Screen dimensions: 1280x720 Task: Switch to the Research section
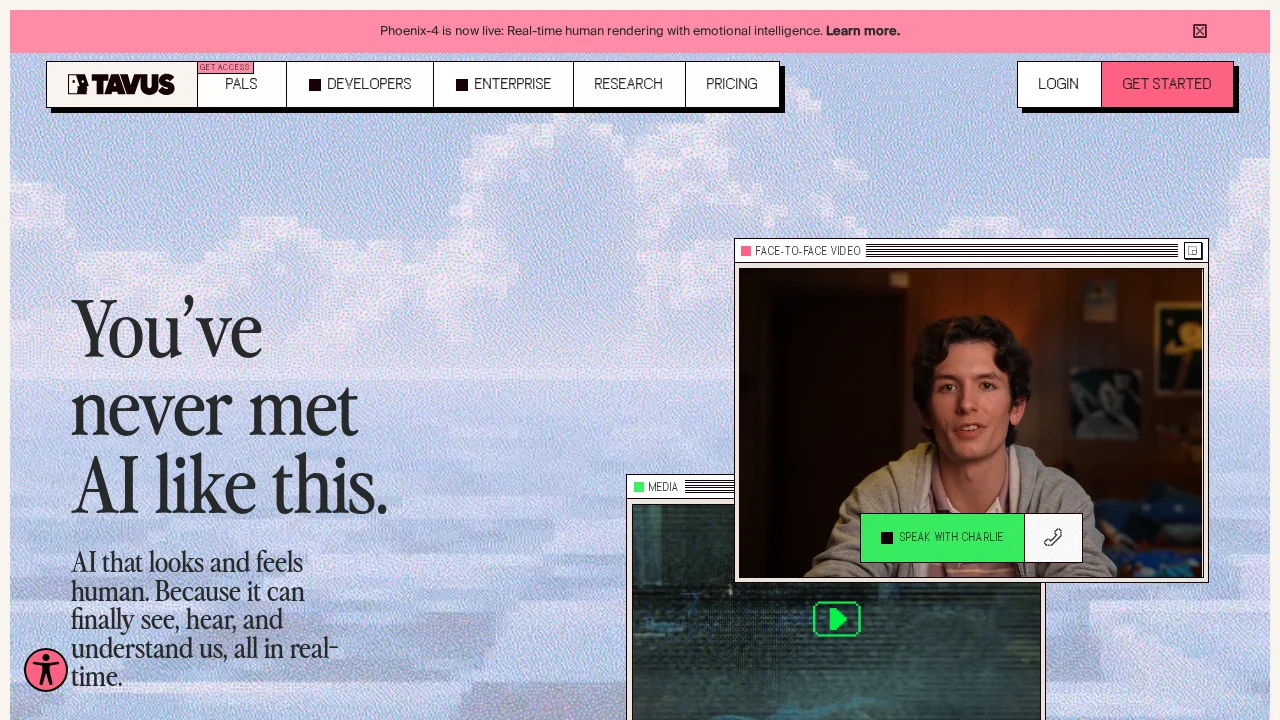coord(628,84)
